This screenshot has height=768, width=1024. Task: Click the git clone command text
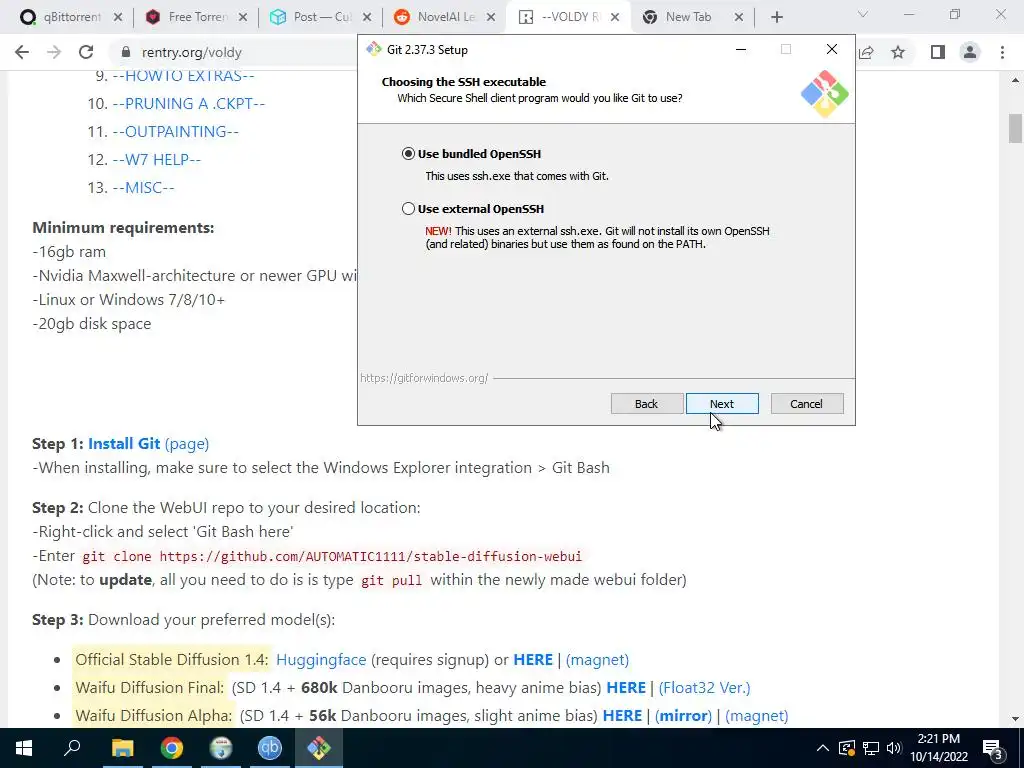pyautogui.click(x=332, y=556)
